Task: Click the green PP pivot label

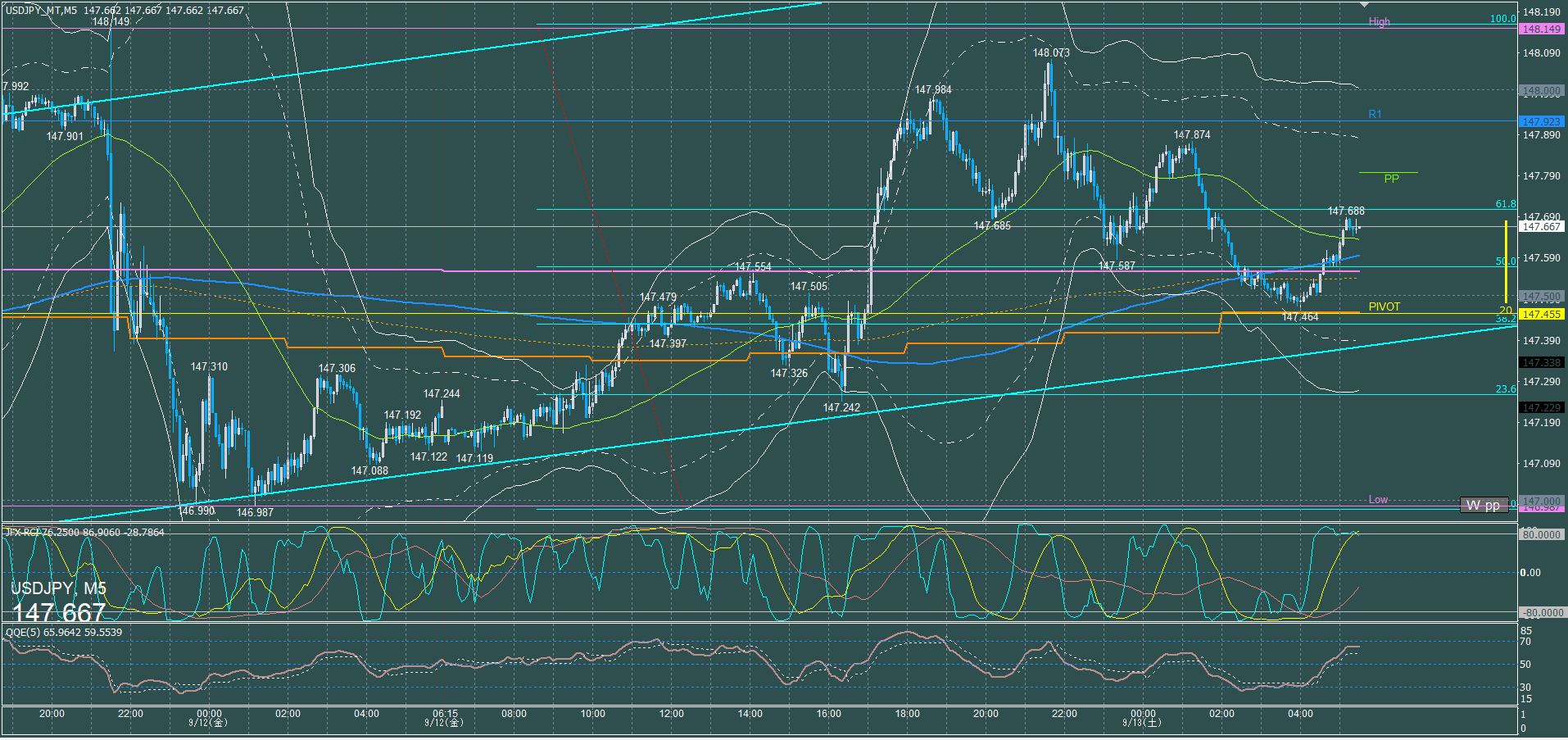Action: pos(1391,179)
